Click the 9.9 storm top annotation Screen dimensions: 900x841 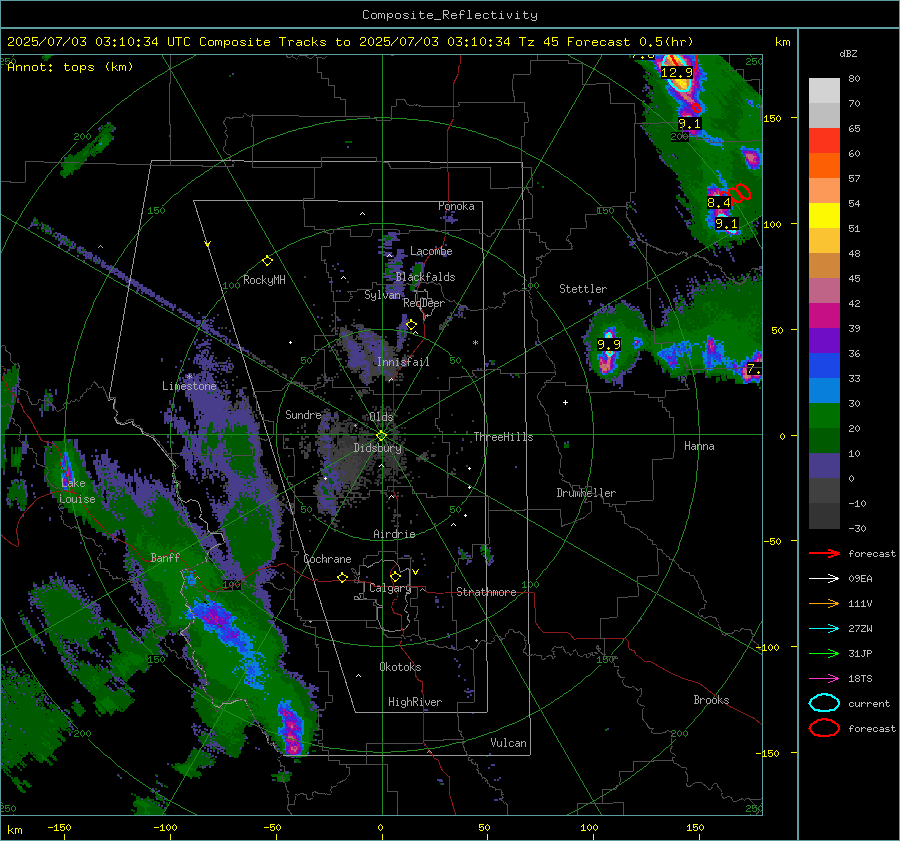point(609,344)
